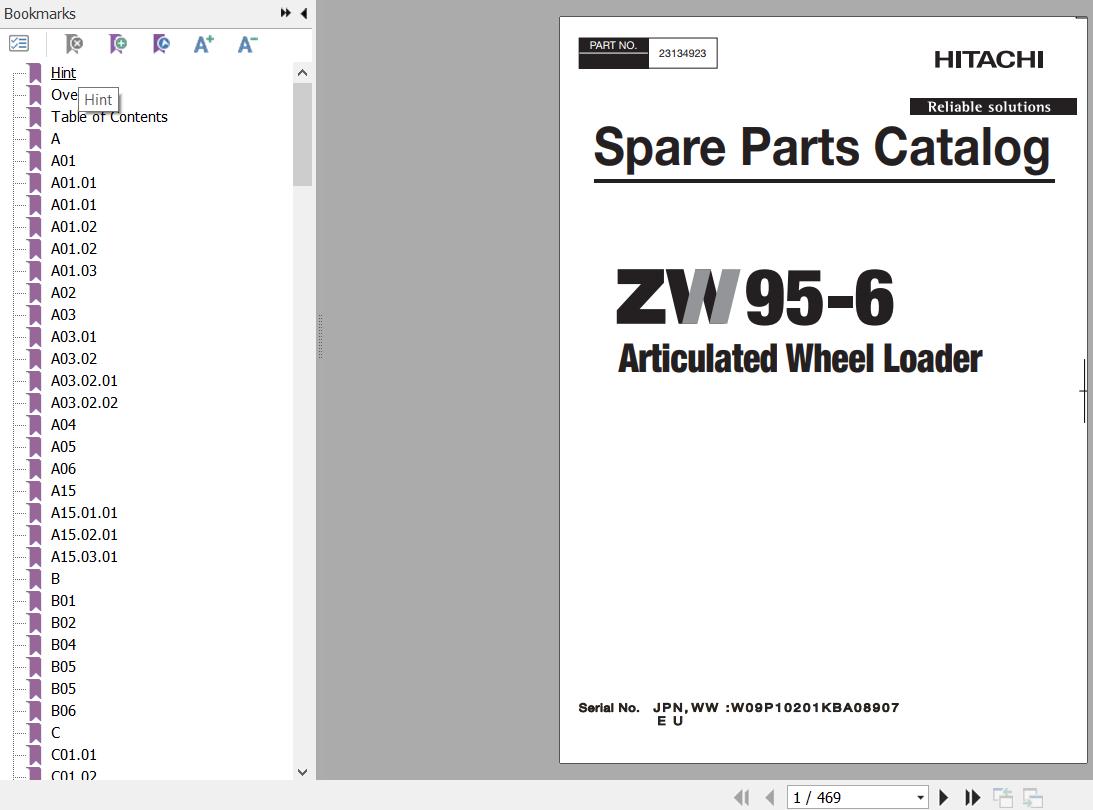
Task: Open the Table of Contents bookmark
Action: 109,116
